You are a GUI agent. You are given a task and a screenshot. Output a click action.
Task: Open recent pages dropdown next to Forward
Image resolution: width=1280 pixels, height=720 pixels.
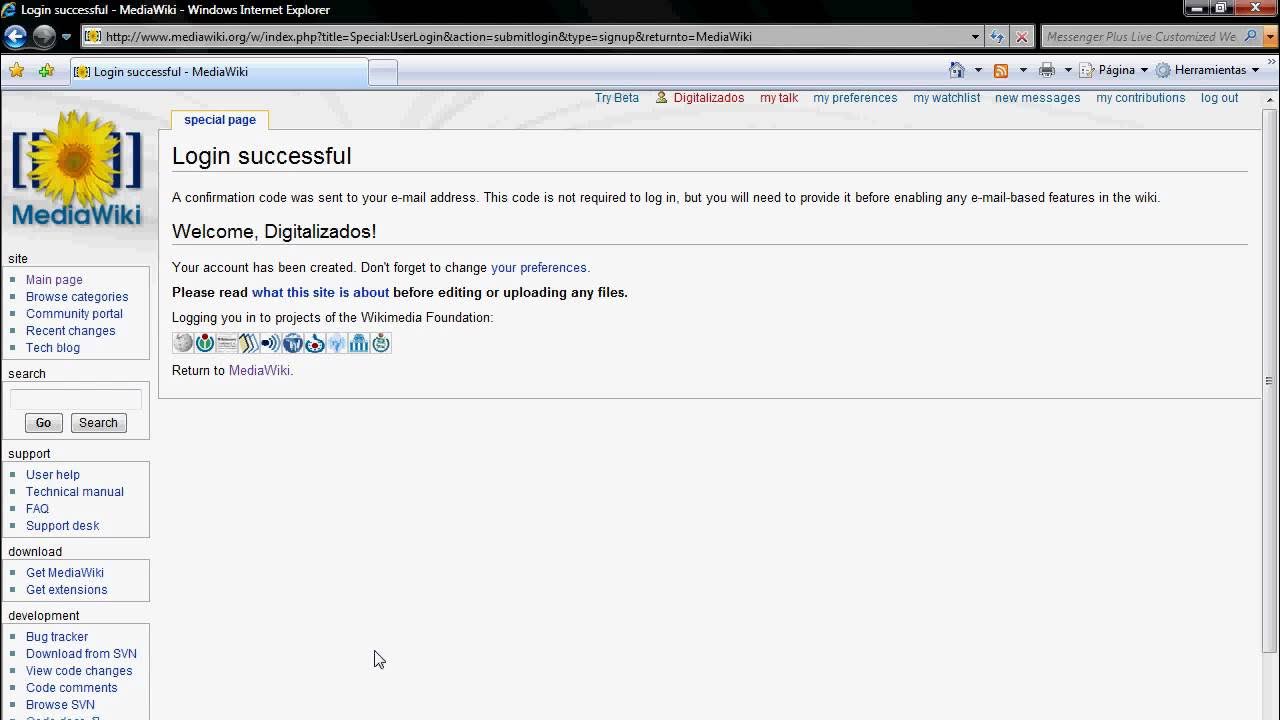66,37
